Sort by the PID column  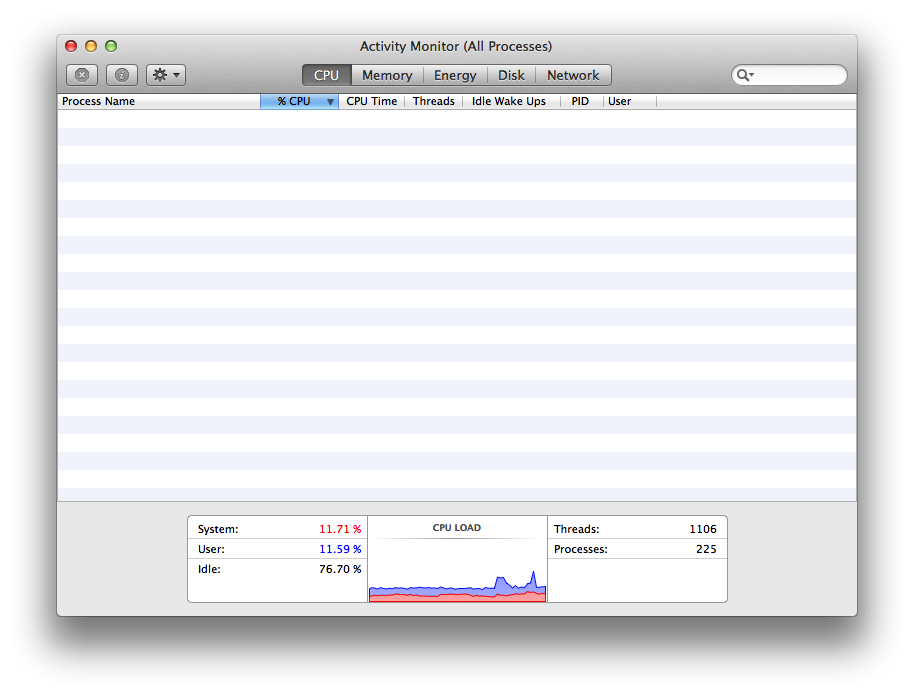coord(580,101)
